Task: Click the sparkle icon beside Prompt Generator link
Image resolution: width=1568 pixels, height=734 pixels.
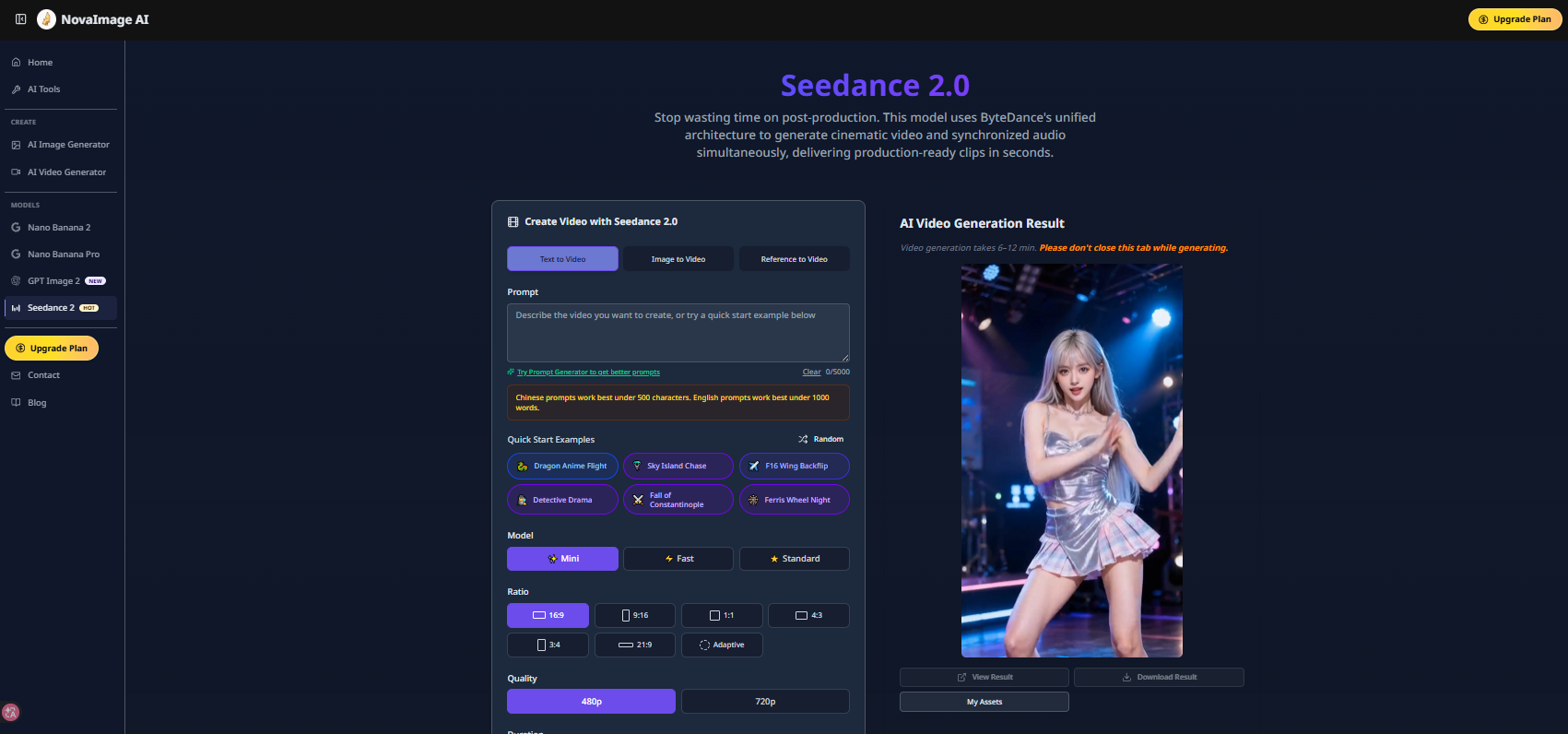Action: pyautogui.click(x=511, y=373)
